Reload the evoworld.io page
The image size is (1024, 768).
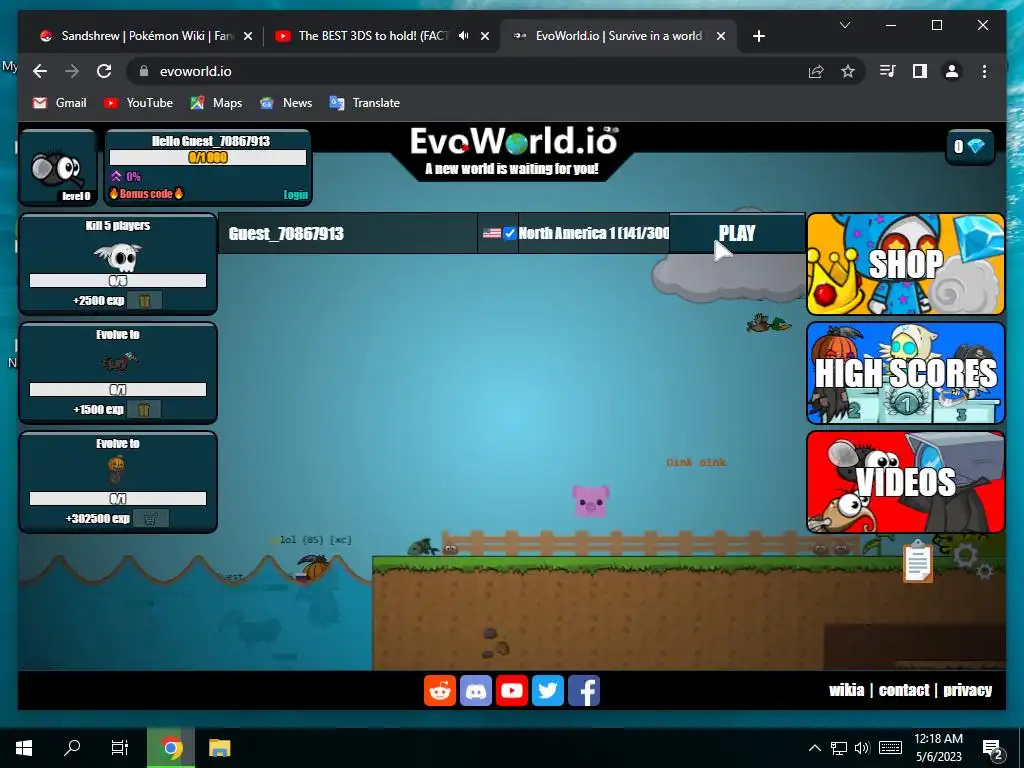coord(104,71)
